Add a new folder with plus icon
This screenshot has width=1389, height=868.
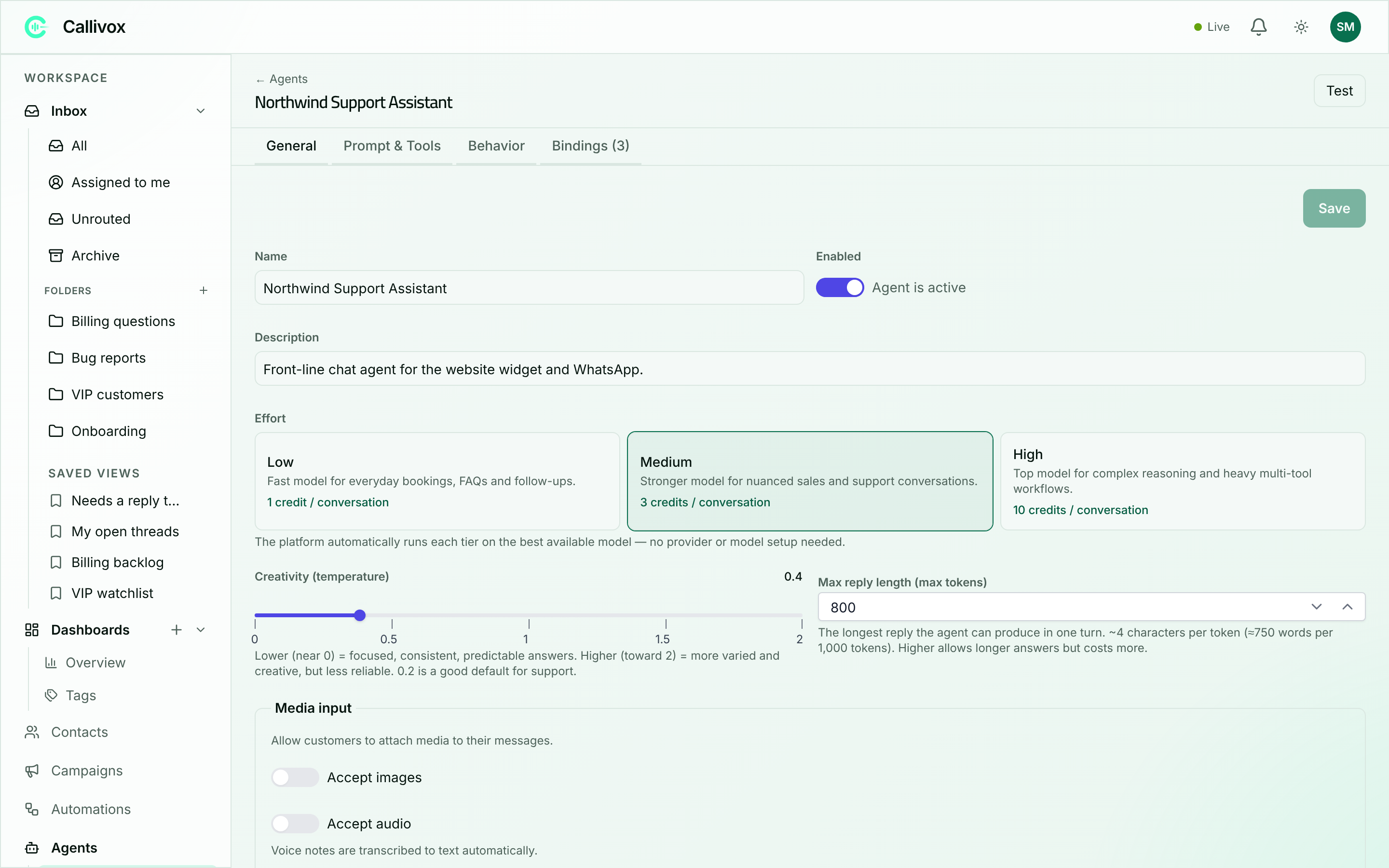point(203,290)
